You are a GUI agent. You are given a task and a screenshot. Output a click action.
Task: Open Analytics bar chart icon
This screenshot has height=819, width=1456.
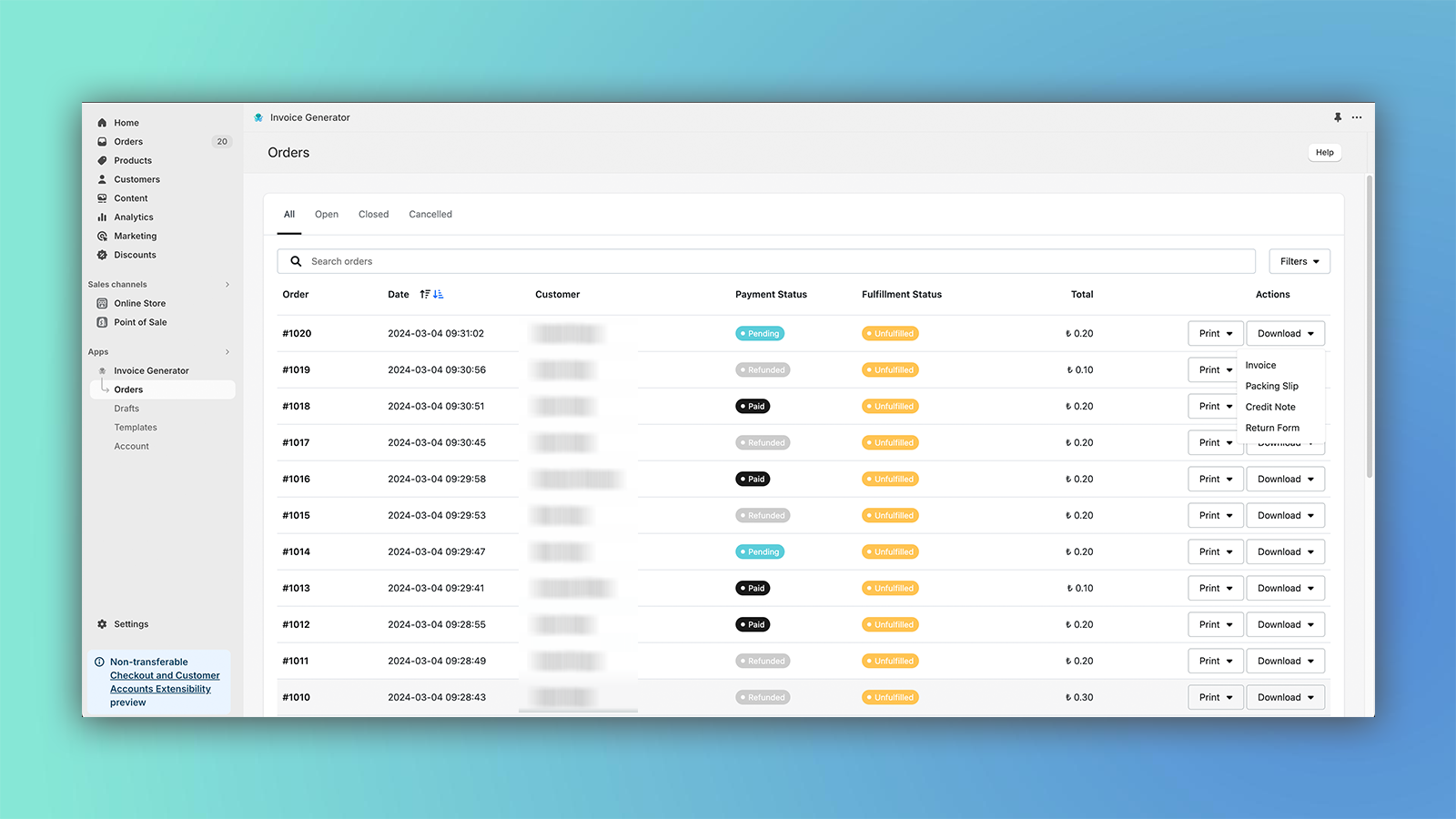[102, 217]
